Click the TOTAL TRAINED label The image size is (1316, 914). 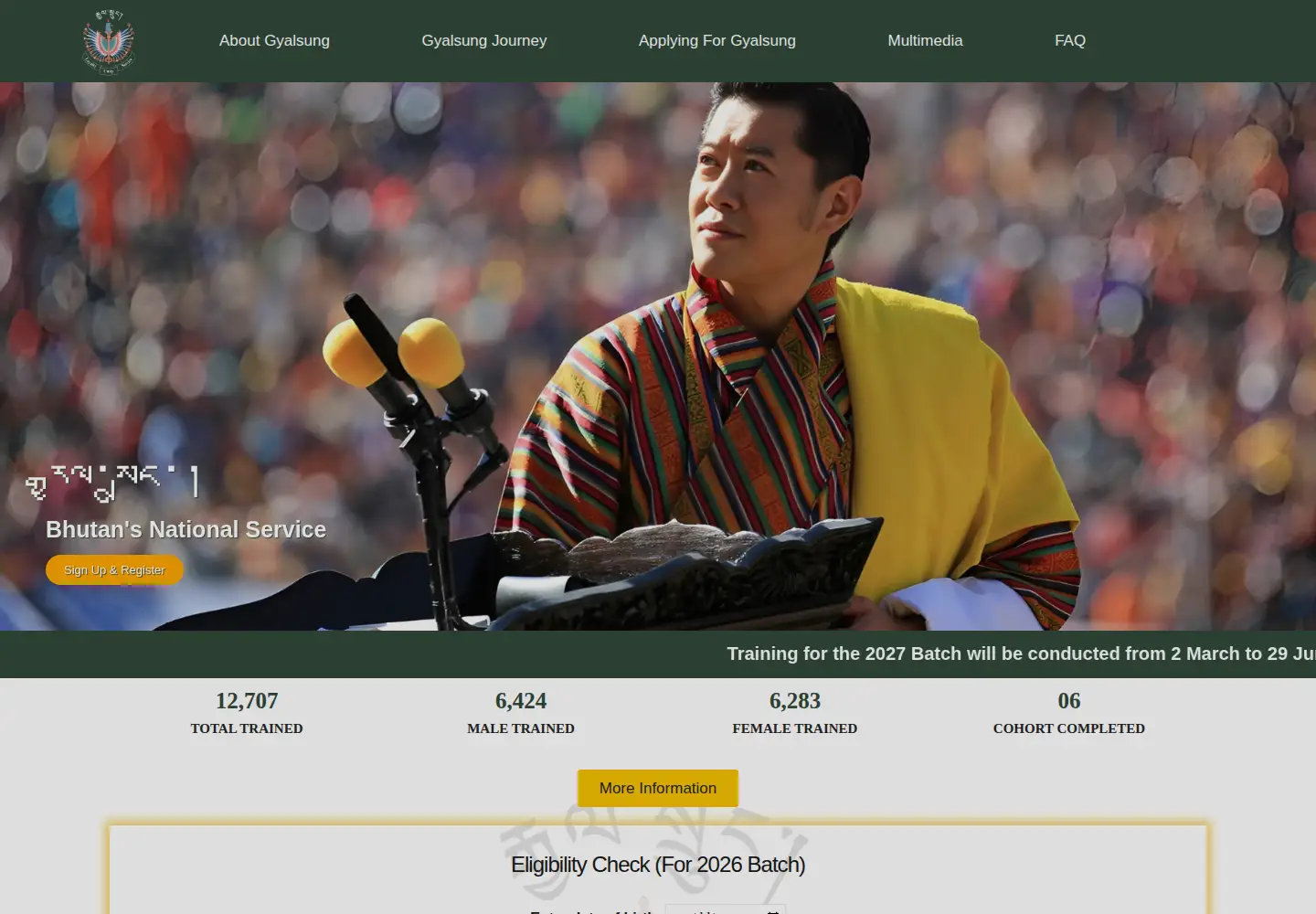point(247,728)
